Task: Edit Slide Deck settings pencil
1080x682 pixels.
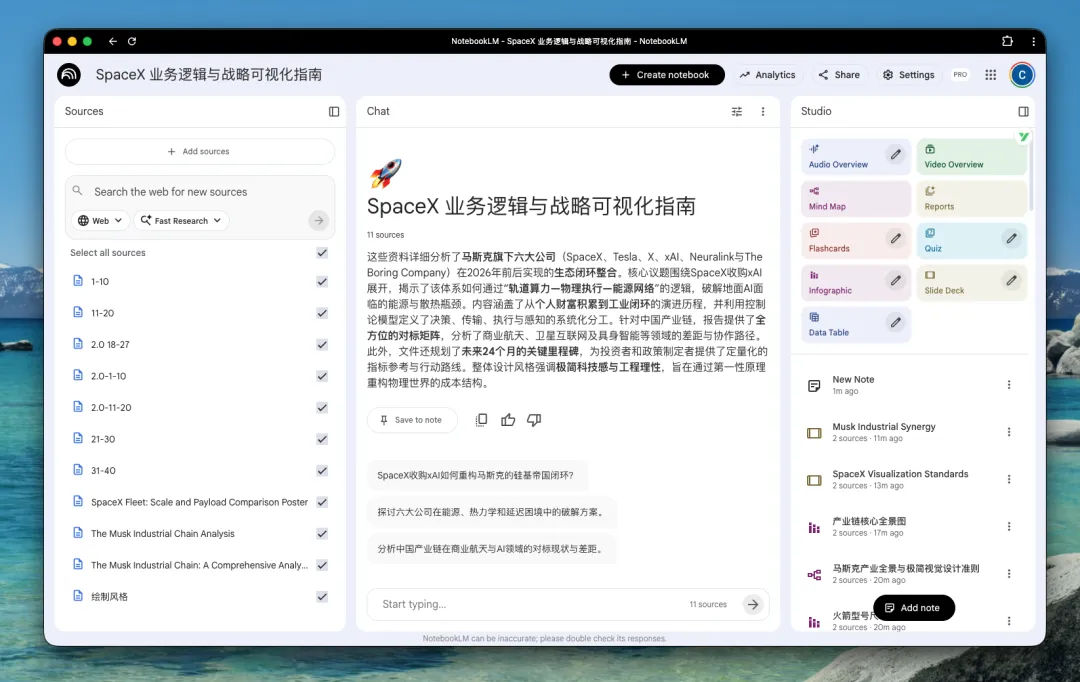Action: [x=1011, y=281]
